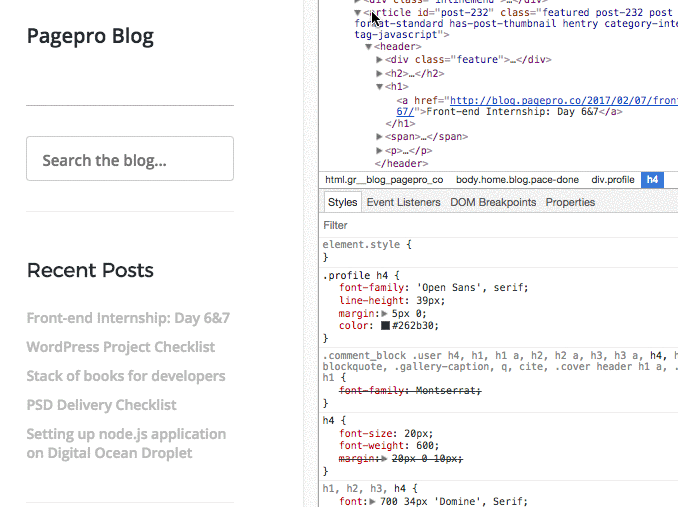Open WordPress Project Checklist post

pos(121,347)
